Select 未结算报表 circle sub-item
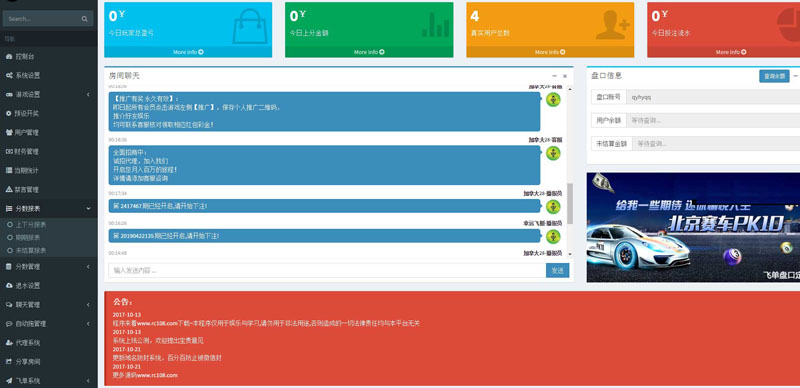Screen dimensions: 800x388 pos(27,250)
